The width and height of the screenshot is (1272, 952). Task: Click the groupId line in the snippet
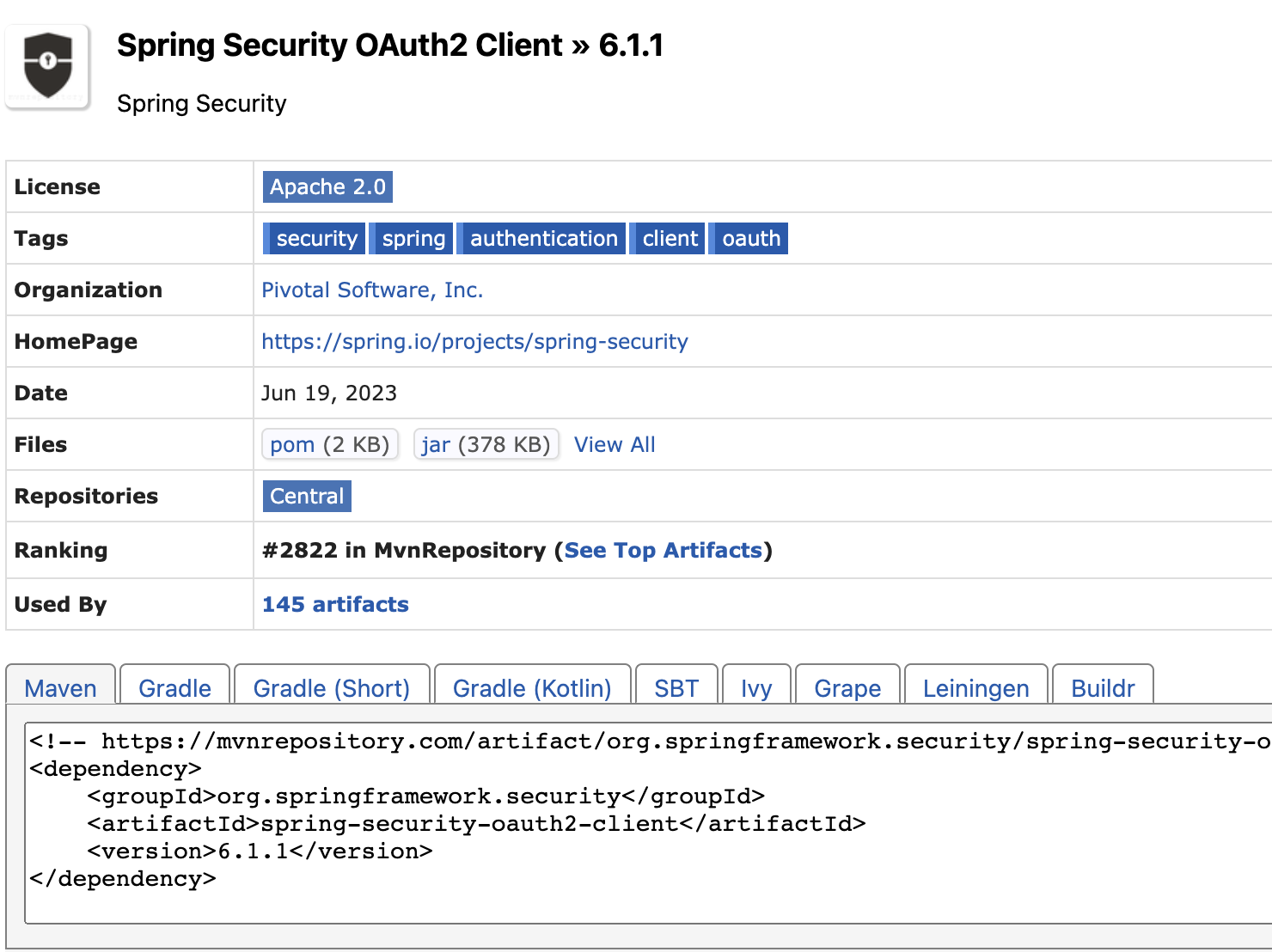[x=425, y=796]
